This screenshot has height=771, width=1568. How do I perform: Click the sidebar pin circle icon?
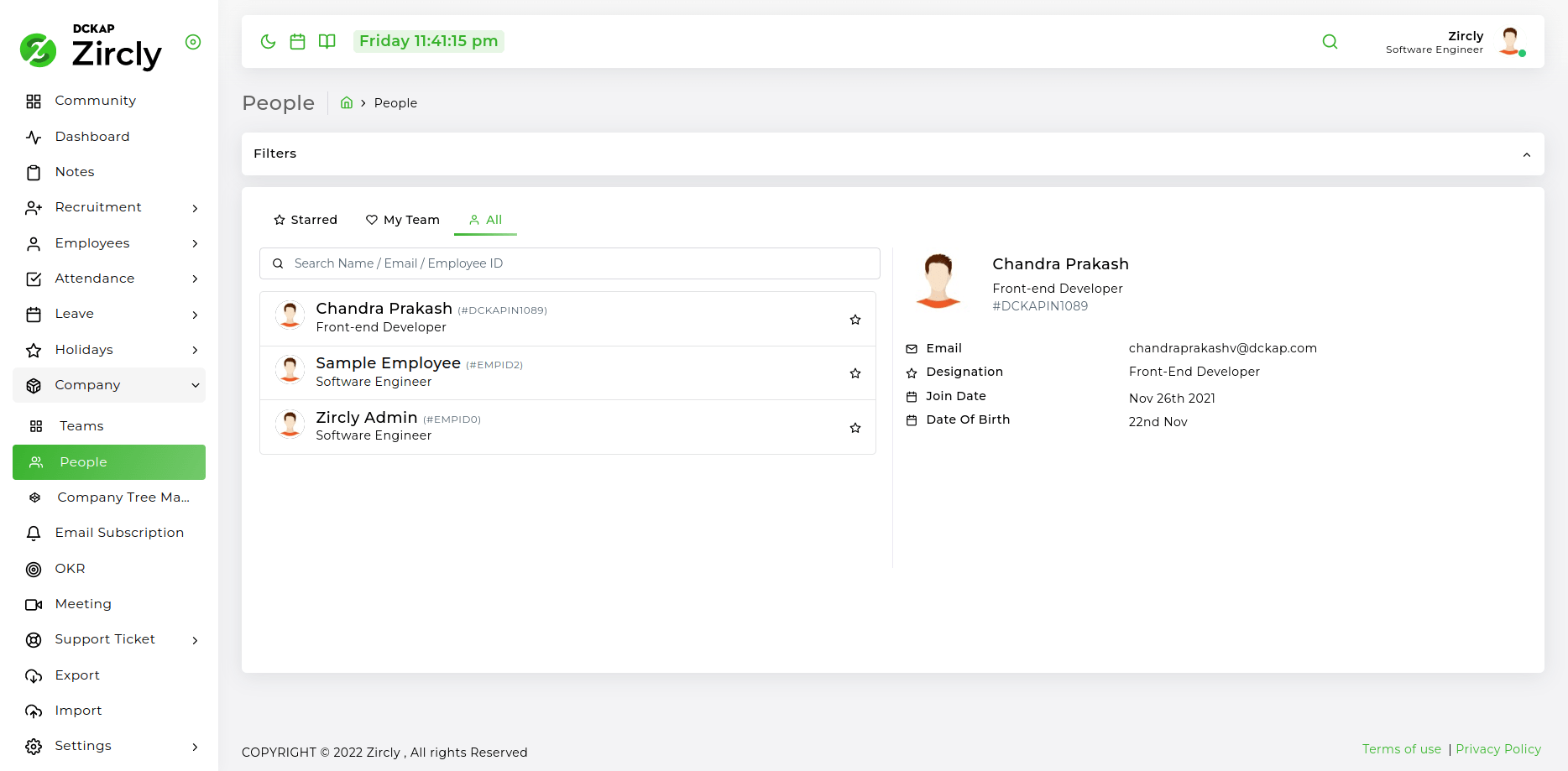click(x=193, y=42)
